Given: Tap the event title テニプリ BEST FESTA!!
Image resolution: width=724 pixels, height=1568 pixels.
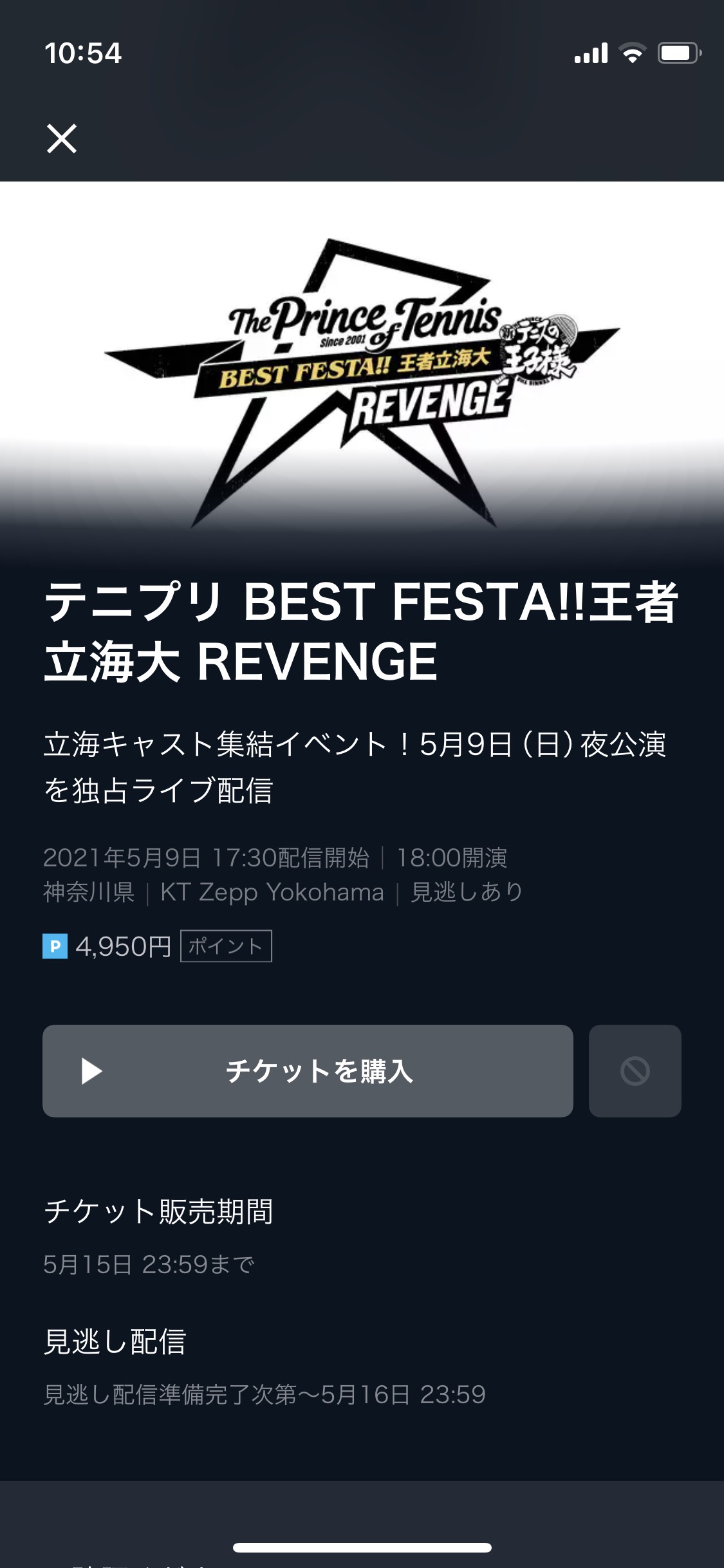Looking at the screenshot, I should pos(361,631).
